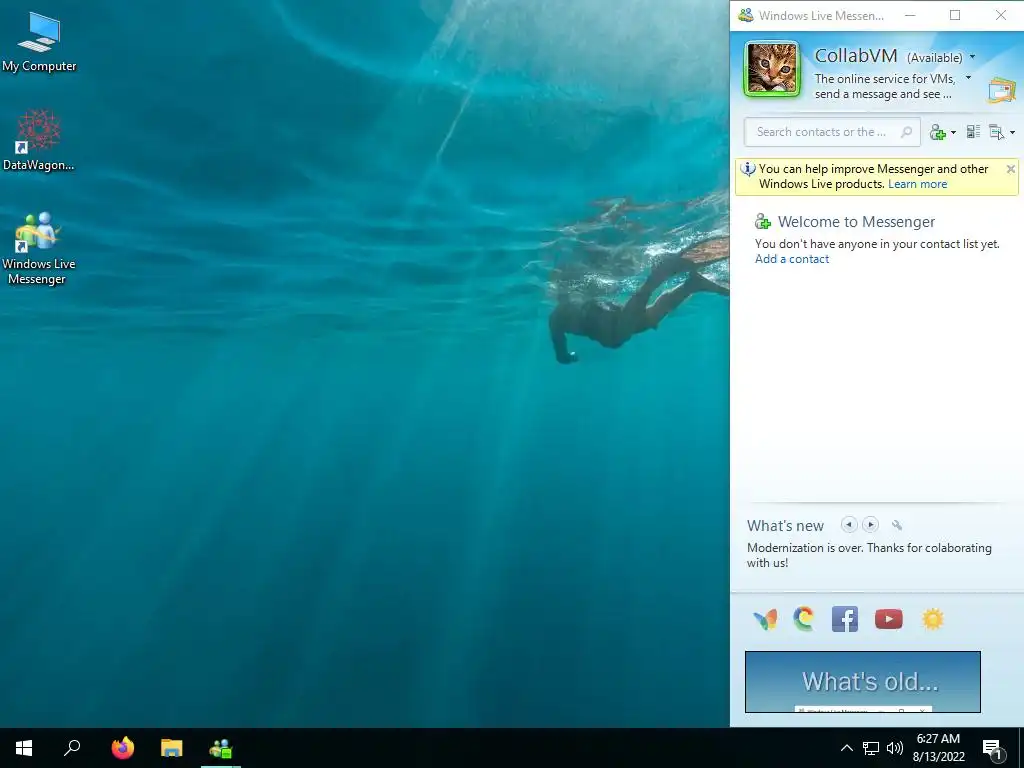Viewport: 1024px width, 768px height.
Task: Maximize the Windows Live Messenger window
Action: coord(955,15)
